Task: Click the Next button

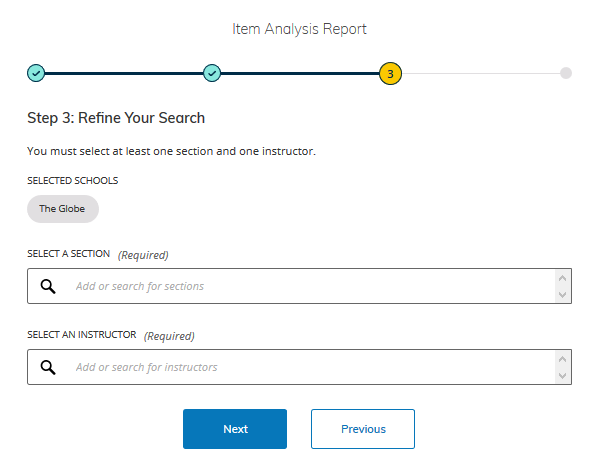Action: click(235, 429)
